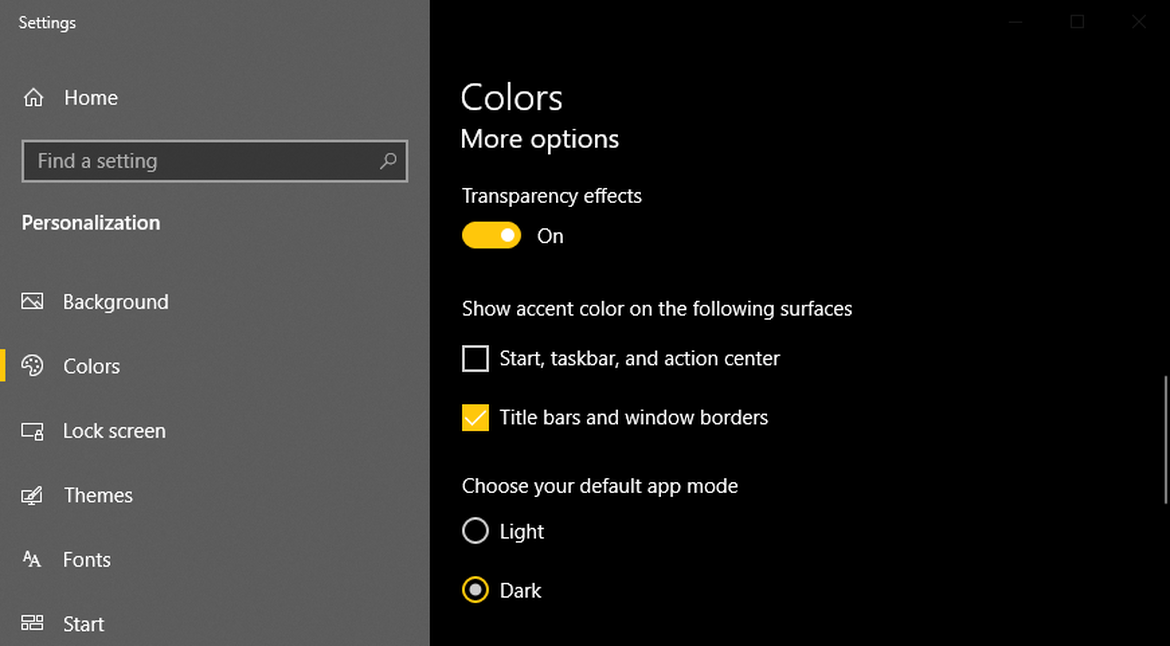Click the Home house icon
The width and height of the screenshot is (1170, 646).
(33, 98)
